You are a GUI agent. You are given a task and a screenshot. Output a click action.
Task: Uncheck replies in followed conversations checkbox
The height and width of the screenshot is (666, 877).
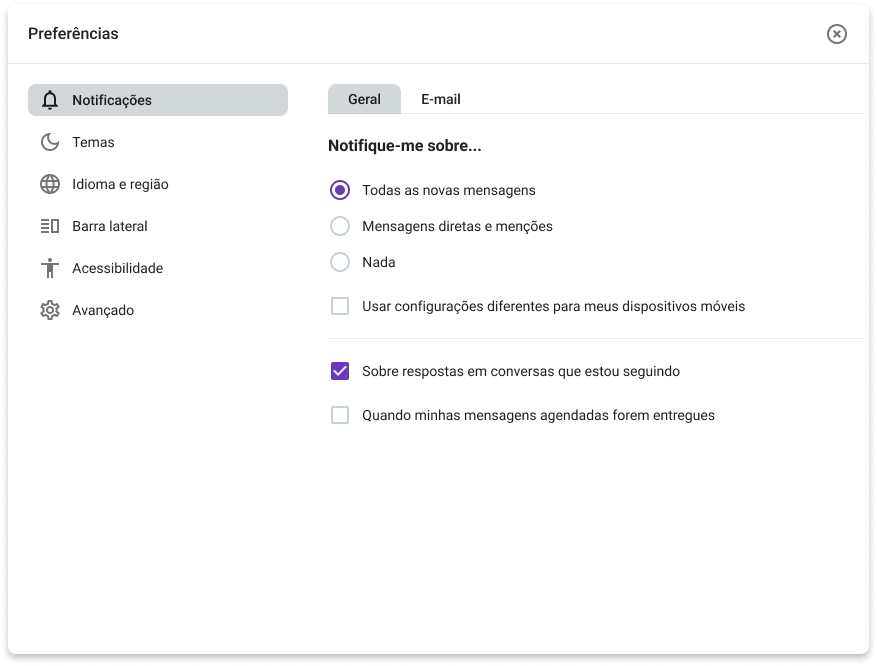[x=340, y=371]
